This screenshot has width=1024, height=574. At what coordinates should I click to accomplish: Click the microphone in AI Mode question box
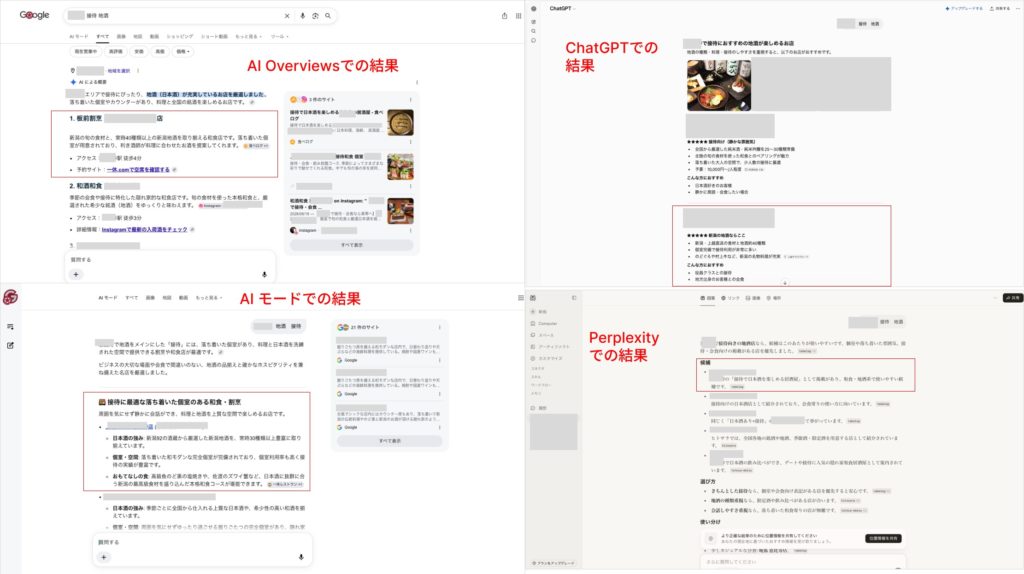tap(301, 557)
